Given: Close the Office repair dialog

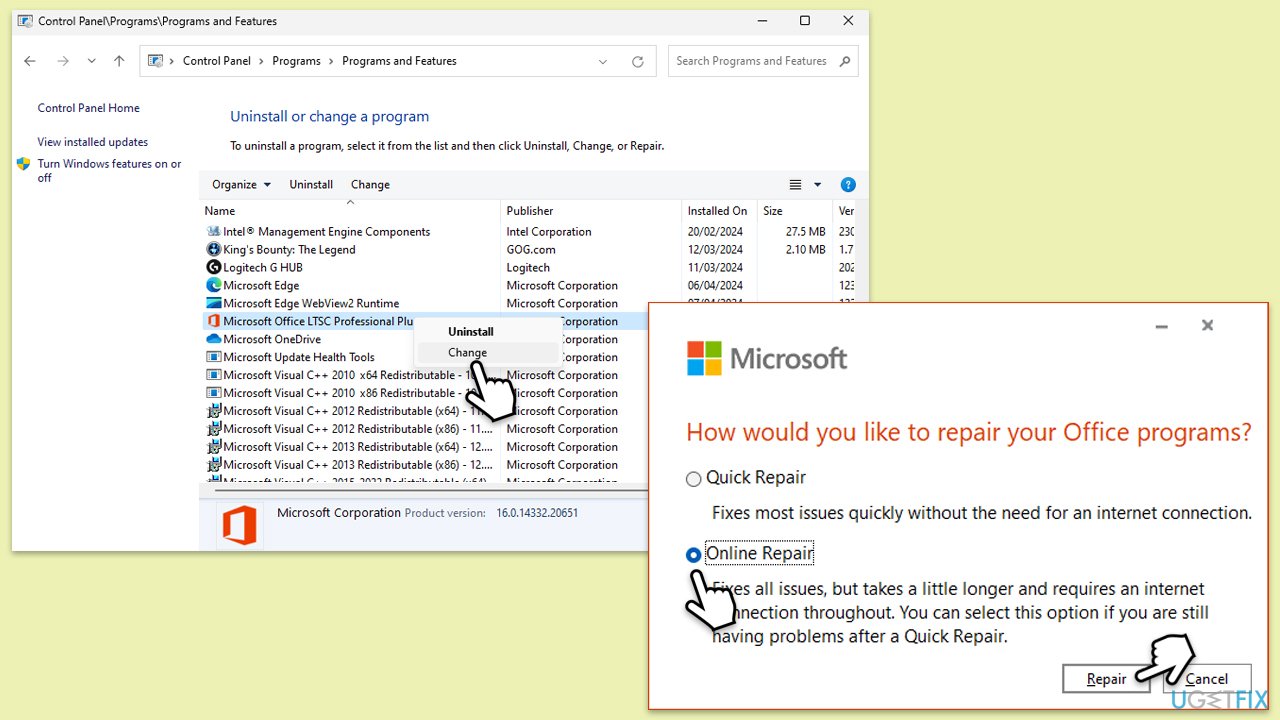Looking at the screenshot, I should pos(1207,326).
